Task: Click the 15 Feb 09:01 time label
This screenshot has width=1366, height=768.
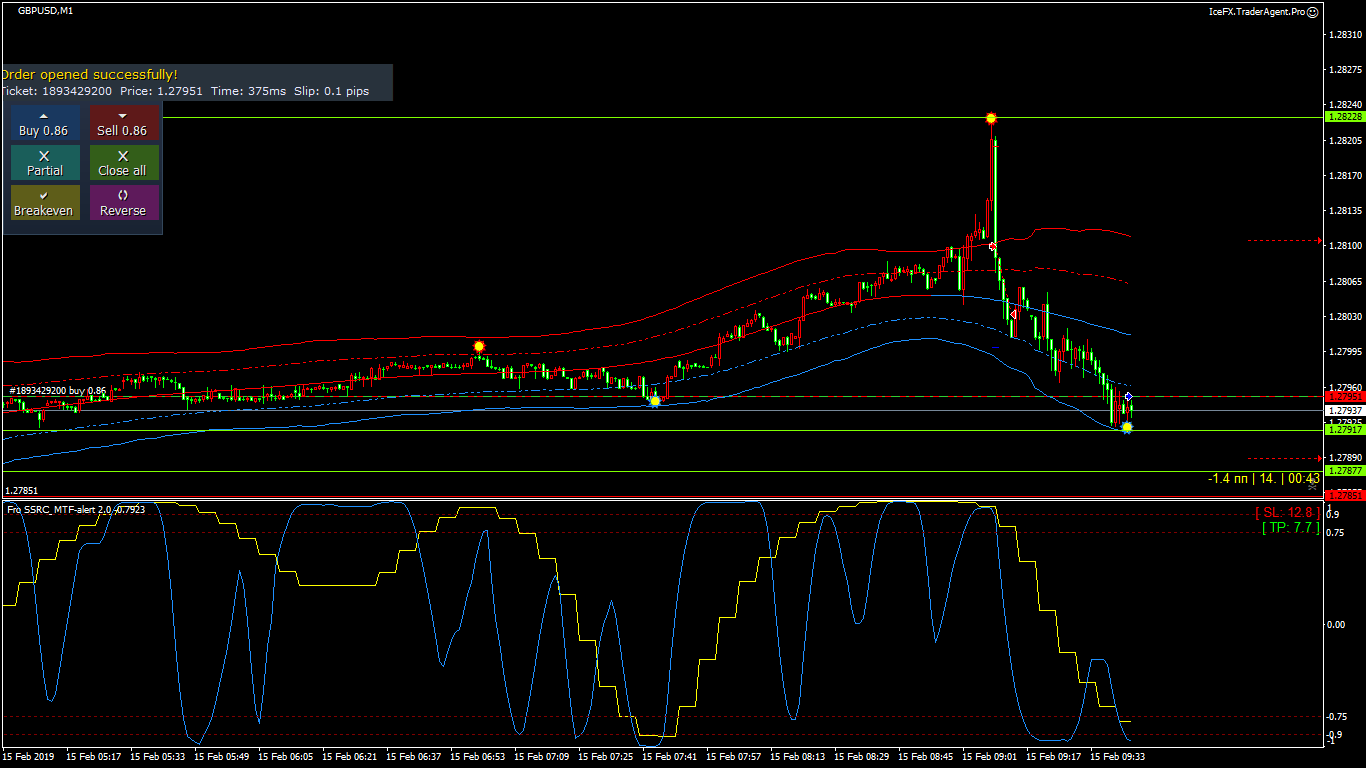Action: 989,757
